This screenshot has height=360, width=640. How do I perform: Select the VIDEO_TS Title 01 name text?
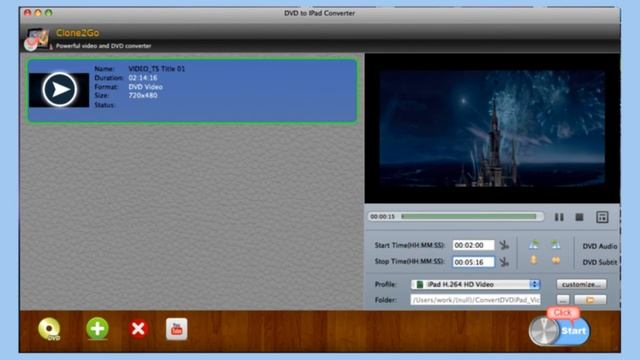click(157, 69)
